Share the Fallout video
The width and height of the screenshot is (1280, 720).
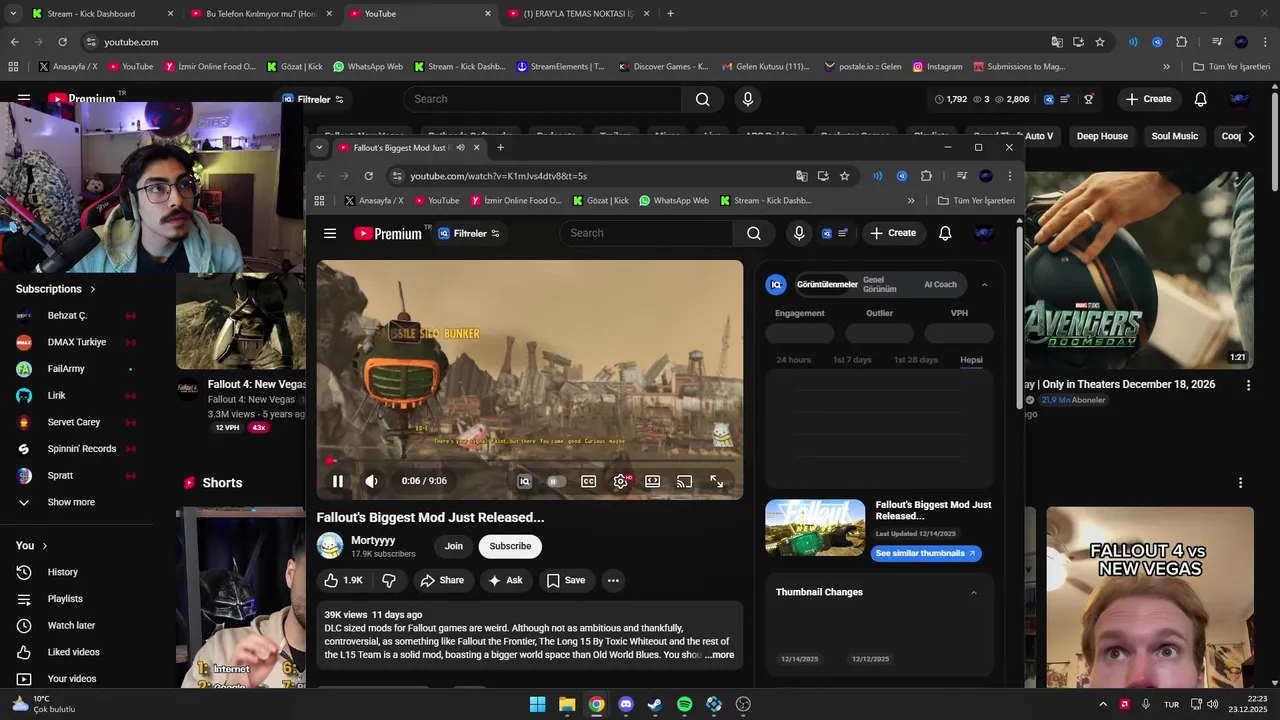click(442, 580)
